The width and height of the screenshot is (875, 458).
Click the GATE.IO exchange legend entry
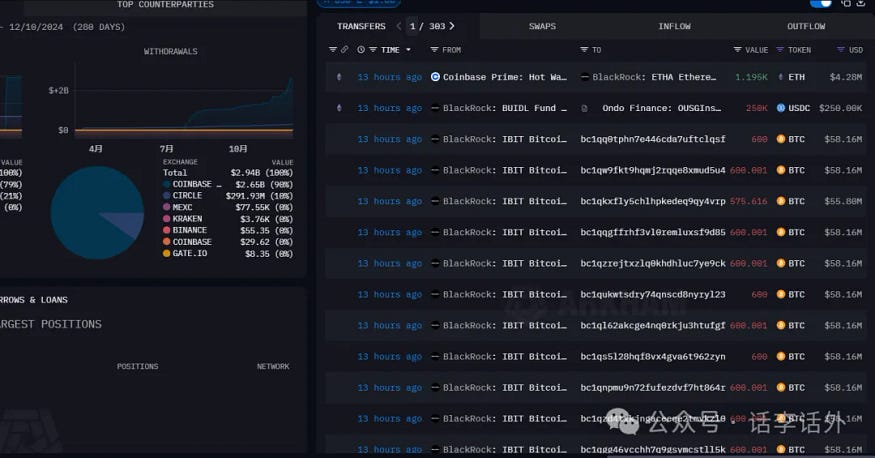click(x=185, y=253)
